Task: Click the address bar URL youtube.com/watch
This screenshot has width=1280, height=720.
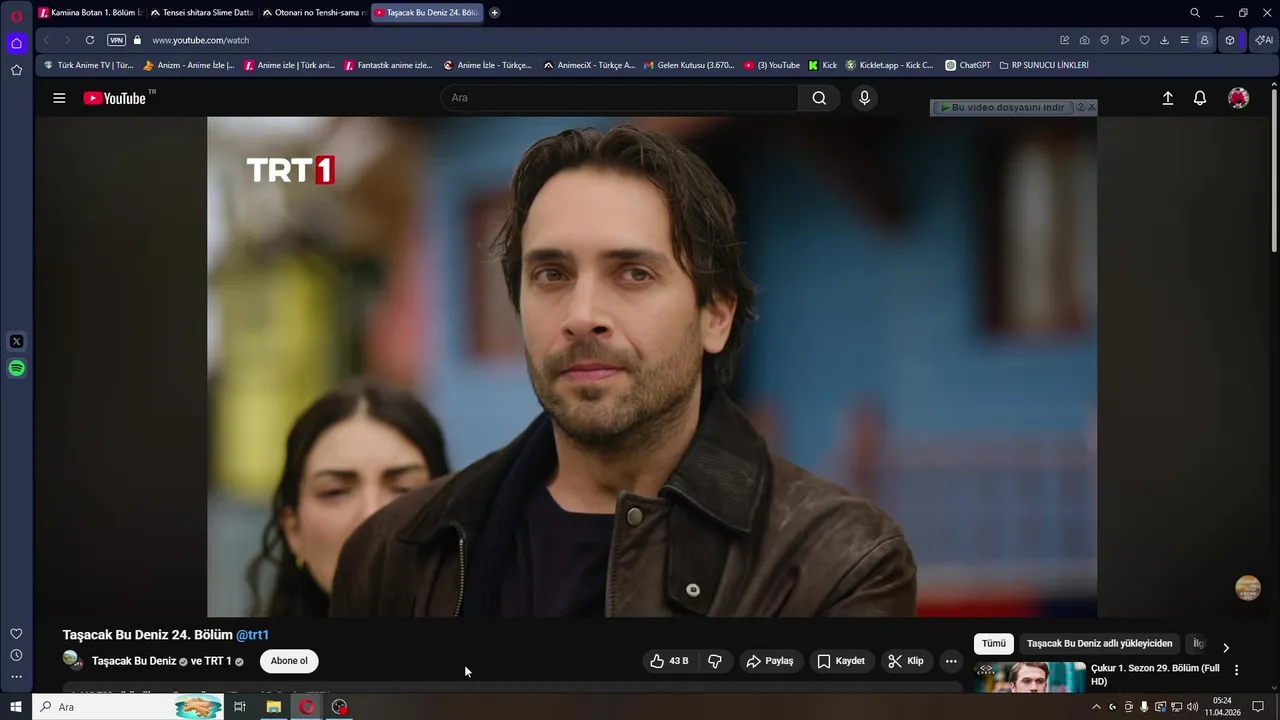Action: pyautogui.click(x=200, y=40)
